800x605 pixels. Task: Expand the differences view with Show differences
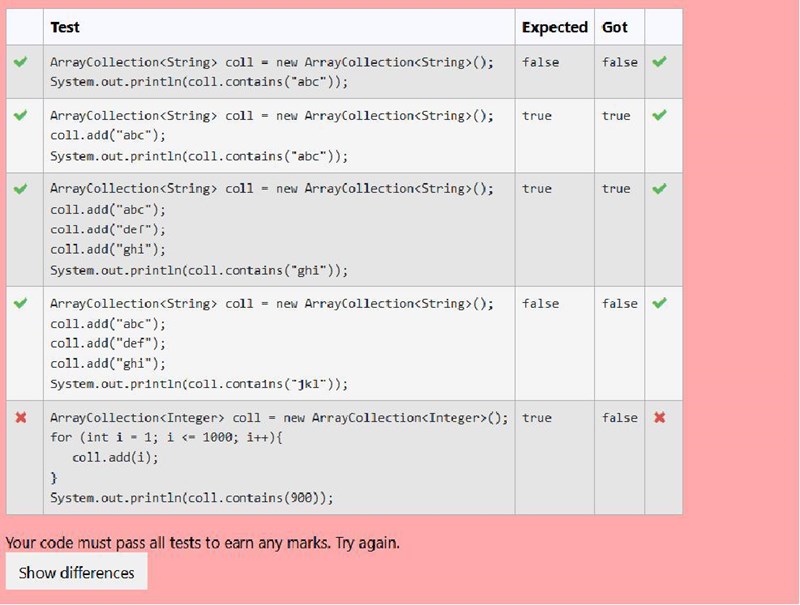76,572
